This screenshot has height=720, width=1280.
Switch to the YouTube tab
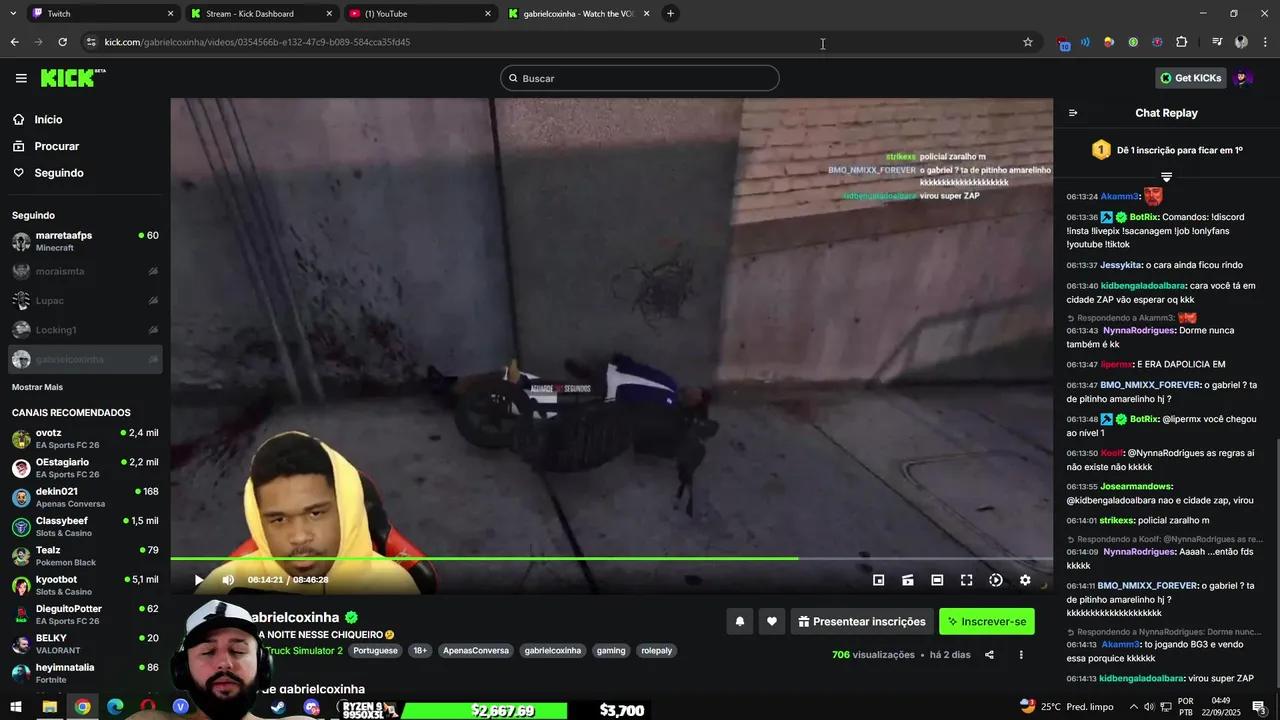click(x=420, y=14)
